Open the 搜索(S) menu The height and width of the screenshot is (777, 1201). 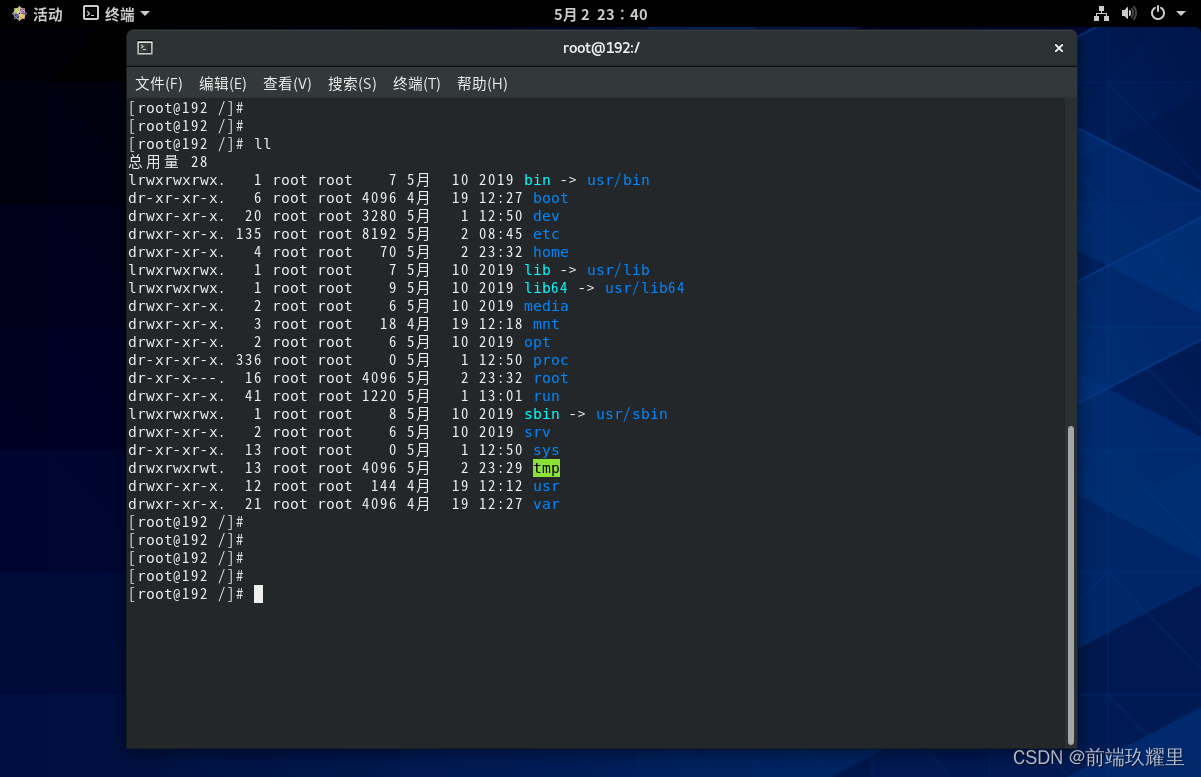(352, 84)
